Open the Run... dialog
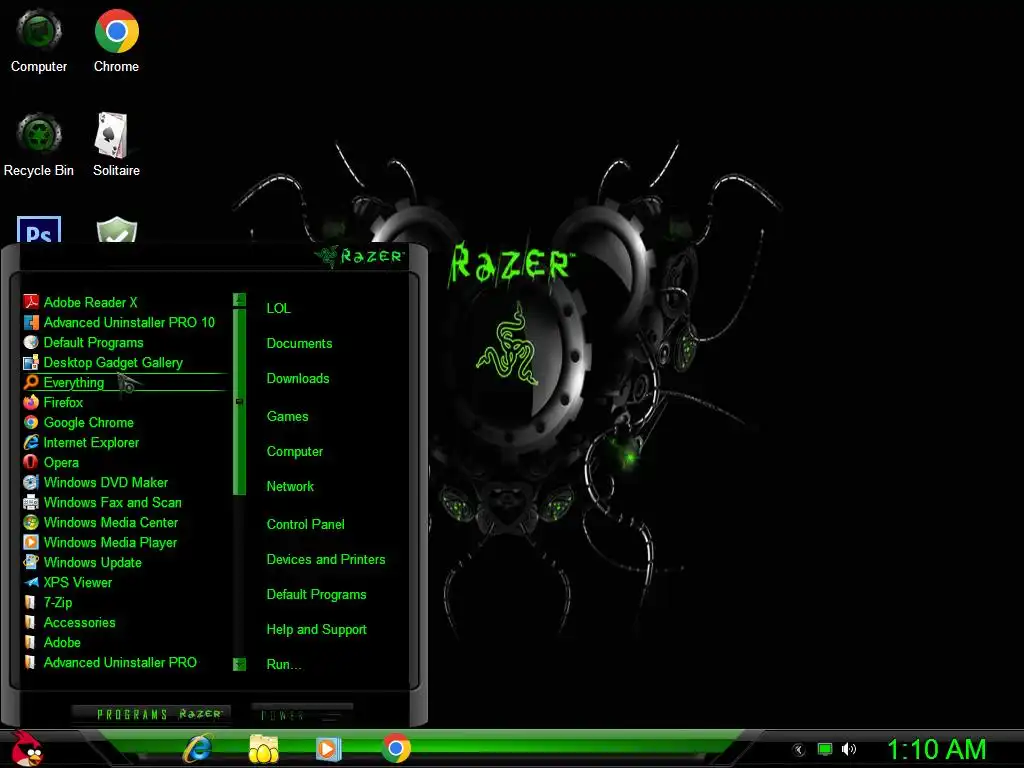 click(283, 665)
